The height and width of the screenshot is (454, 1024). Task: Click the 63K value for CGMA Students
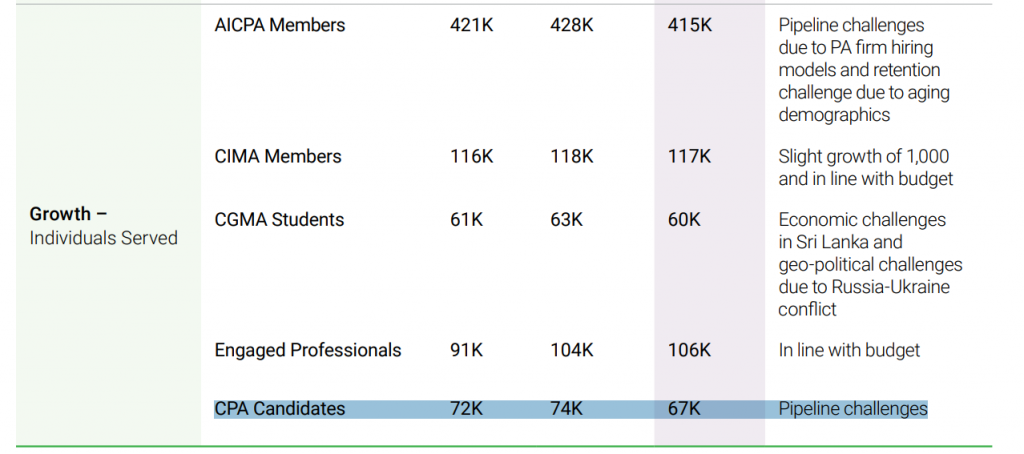[x=567, y=220]
